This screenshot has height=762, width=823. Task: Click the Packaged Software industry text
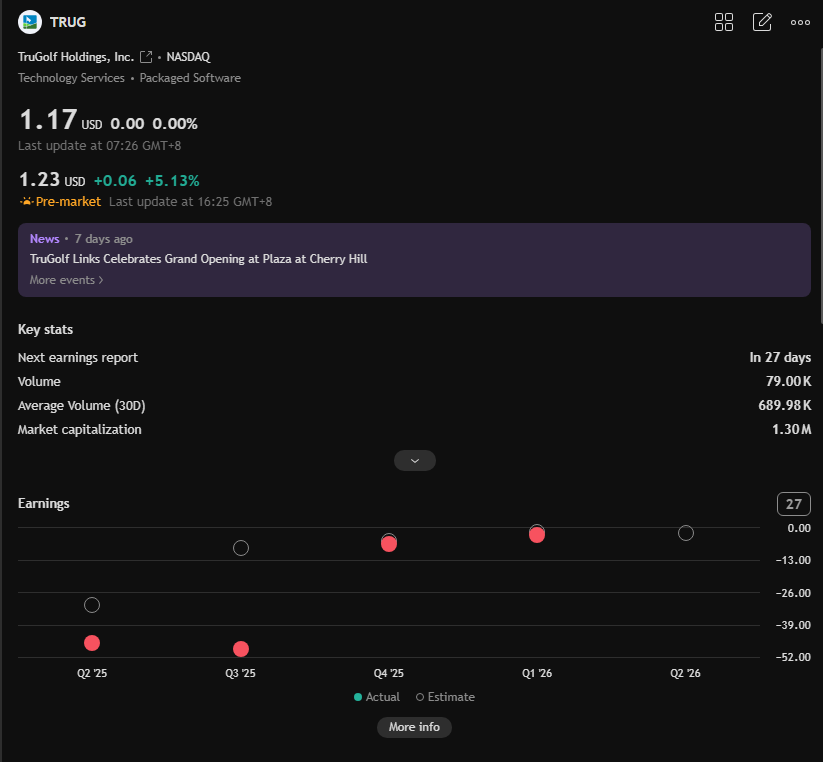click(190, 78)
